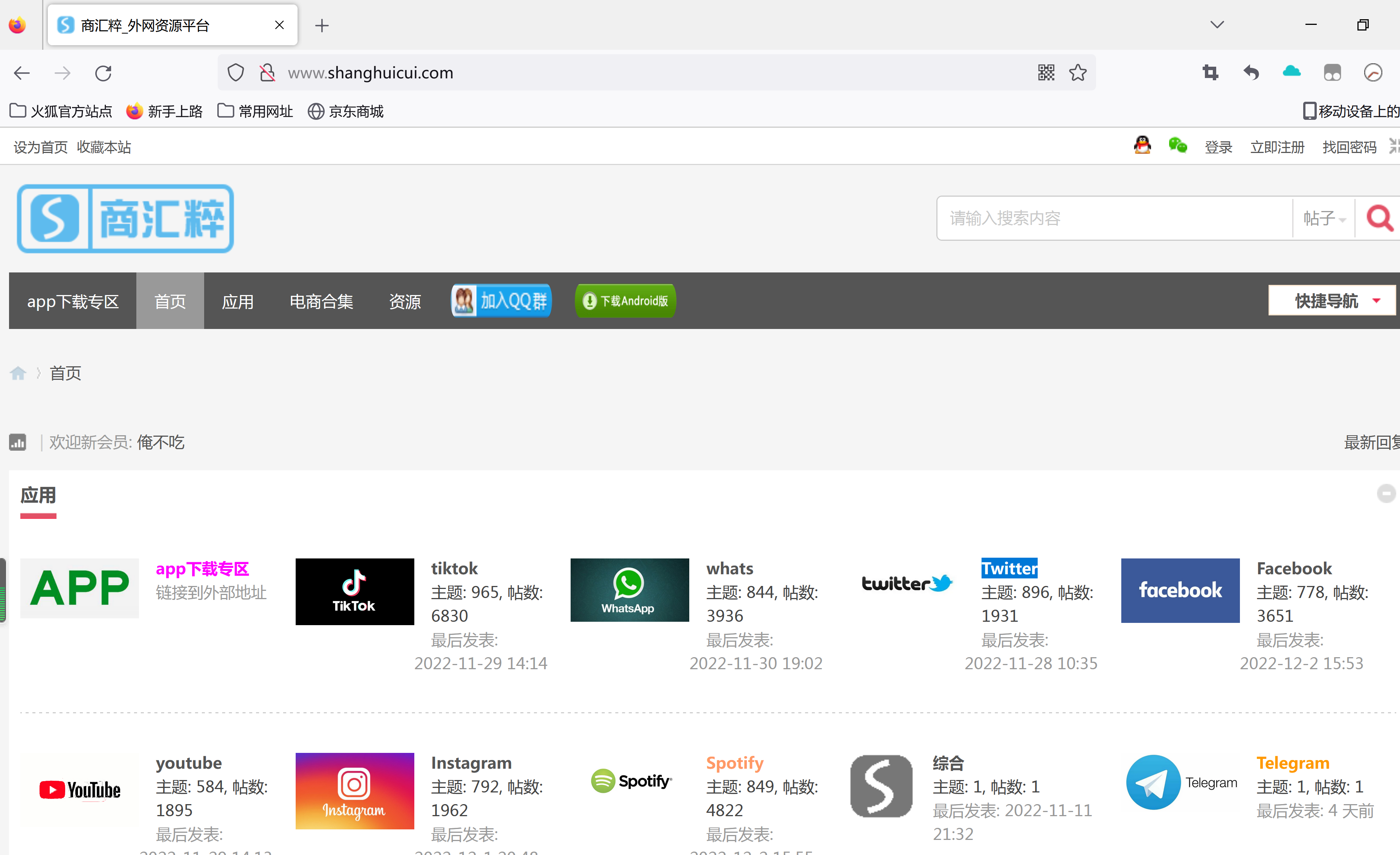This screenshot has width=1400, height=855.
Task: Click the search input field
Action: click(x=1113, y=218)
